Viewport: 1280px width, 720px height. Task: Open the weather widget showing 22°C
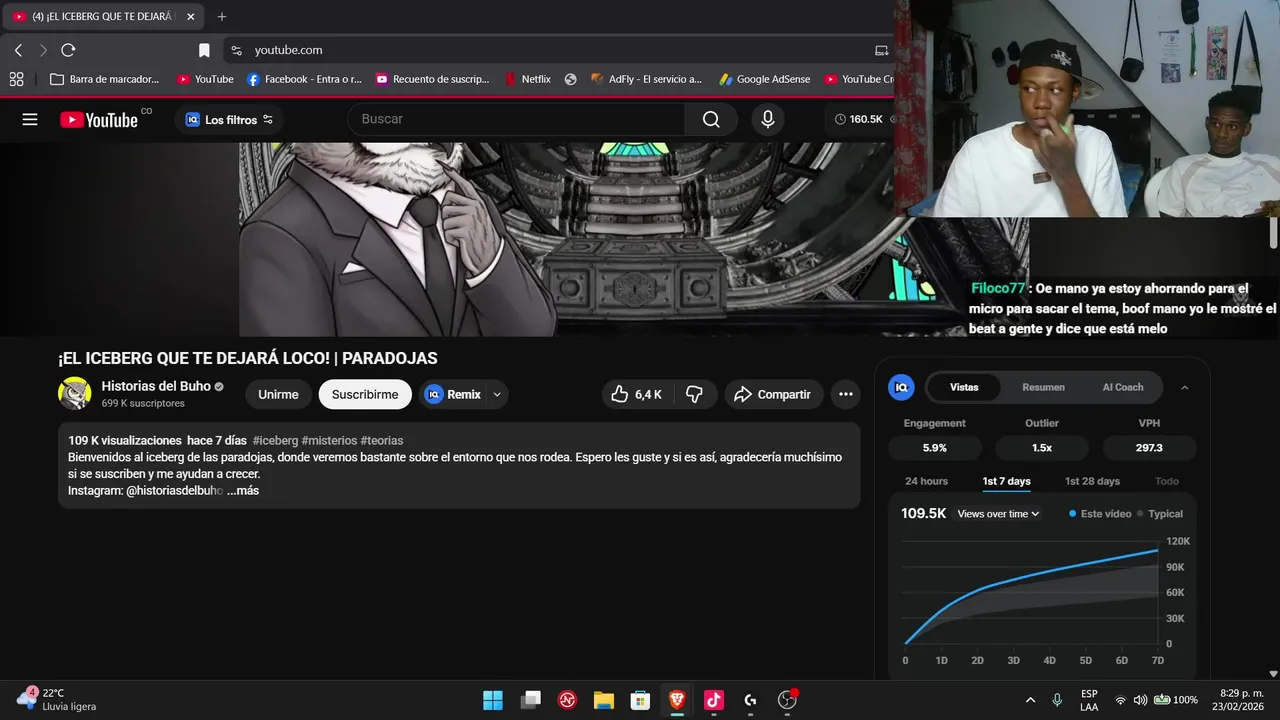pos(58,699)
